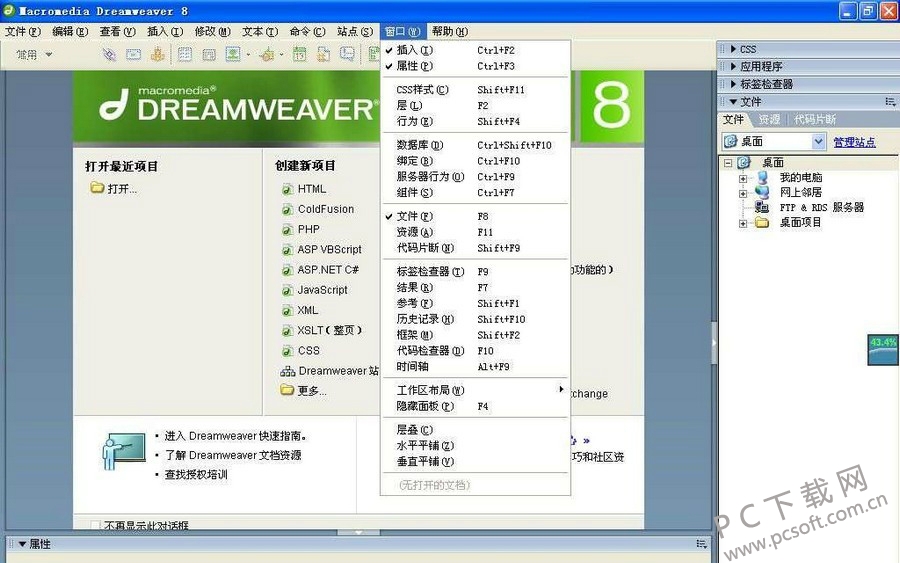This screenshot has height=563, width=900.
Task: Open the 文件 menu in menu bar
Action: pyautogui.click(x=22, y=32)
